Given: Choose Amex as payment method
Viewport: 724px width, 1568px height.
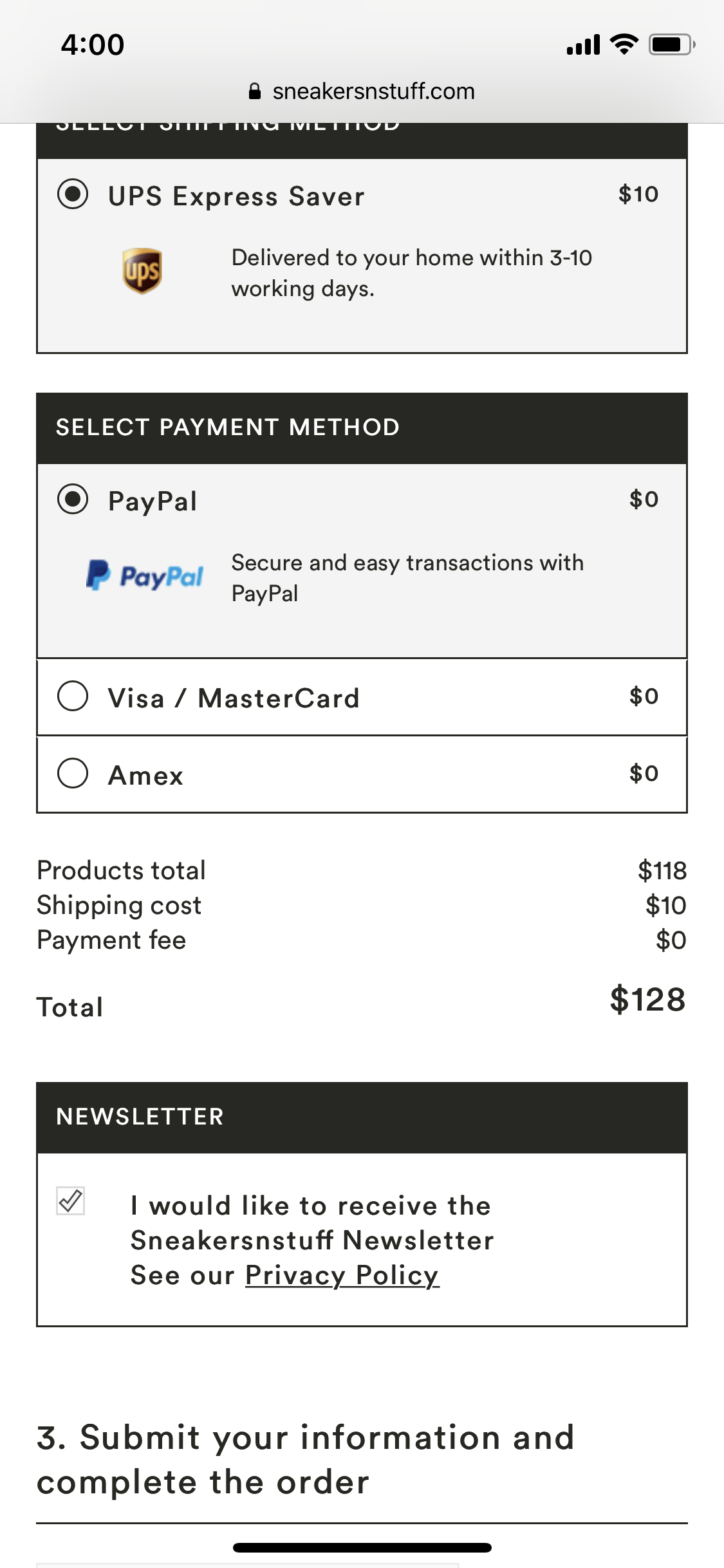Looking at the screenshot, I should point(73,774).
